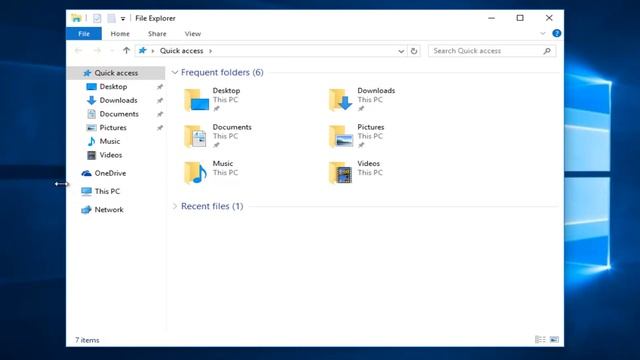
Task: Open the address bar history dropdown
Action: point(401,51)
